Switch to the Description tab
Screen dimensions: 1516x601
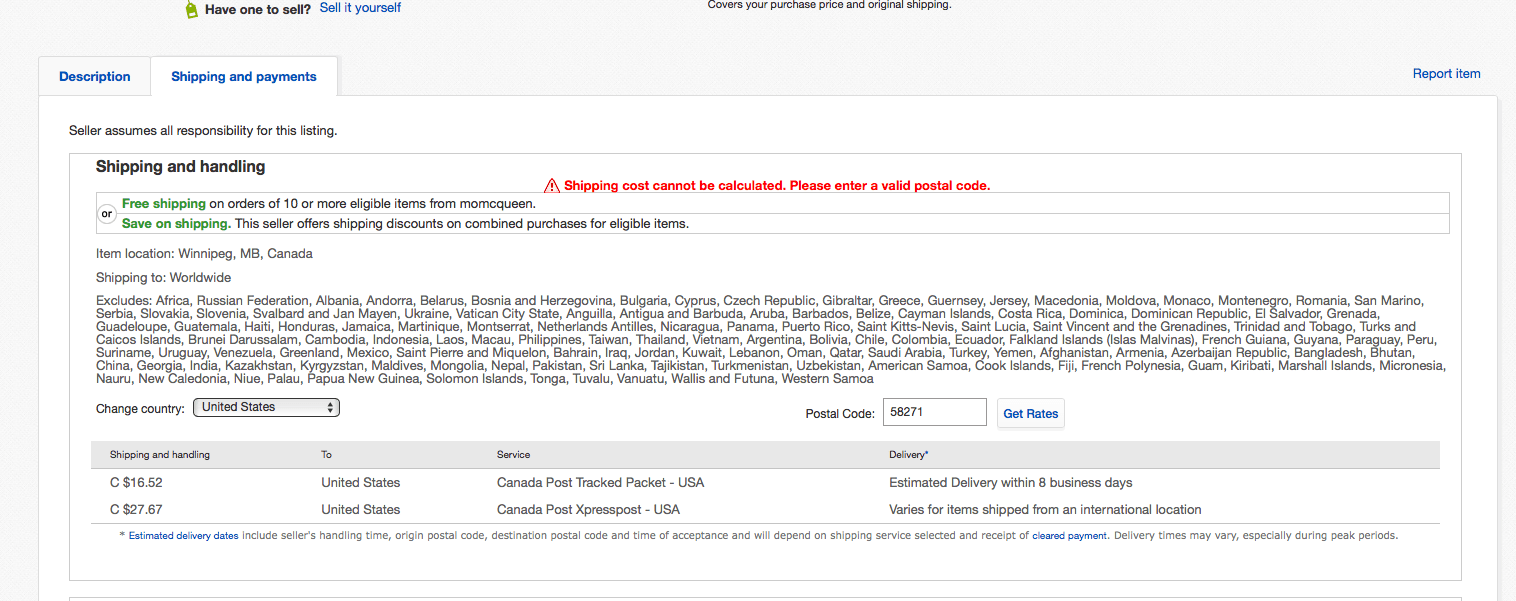pos(94,76)
